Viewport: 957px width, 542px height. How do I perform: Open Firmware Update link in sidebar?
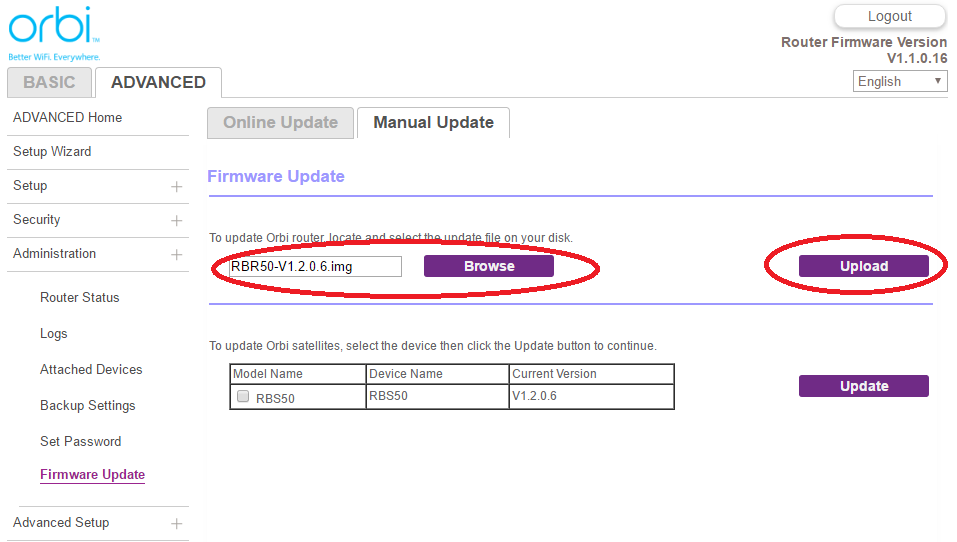click(93, 475)
